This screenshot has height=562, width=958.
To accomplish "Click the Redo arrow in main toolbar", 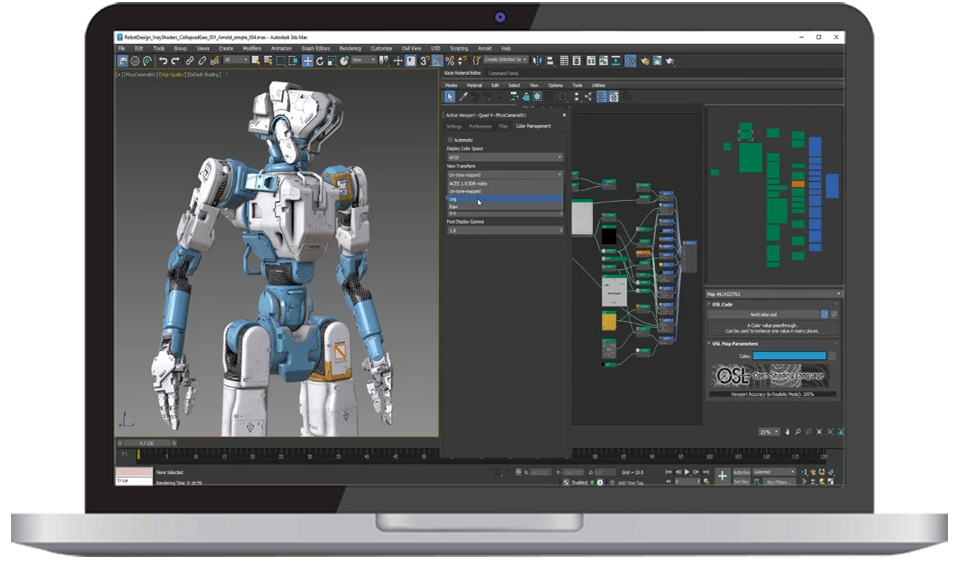I will (x=176, y=61).
